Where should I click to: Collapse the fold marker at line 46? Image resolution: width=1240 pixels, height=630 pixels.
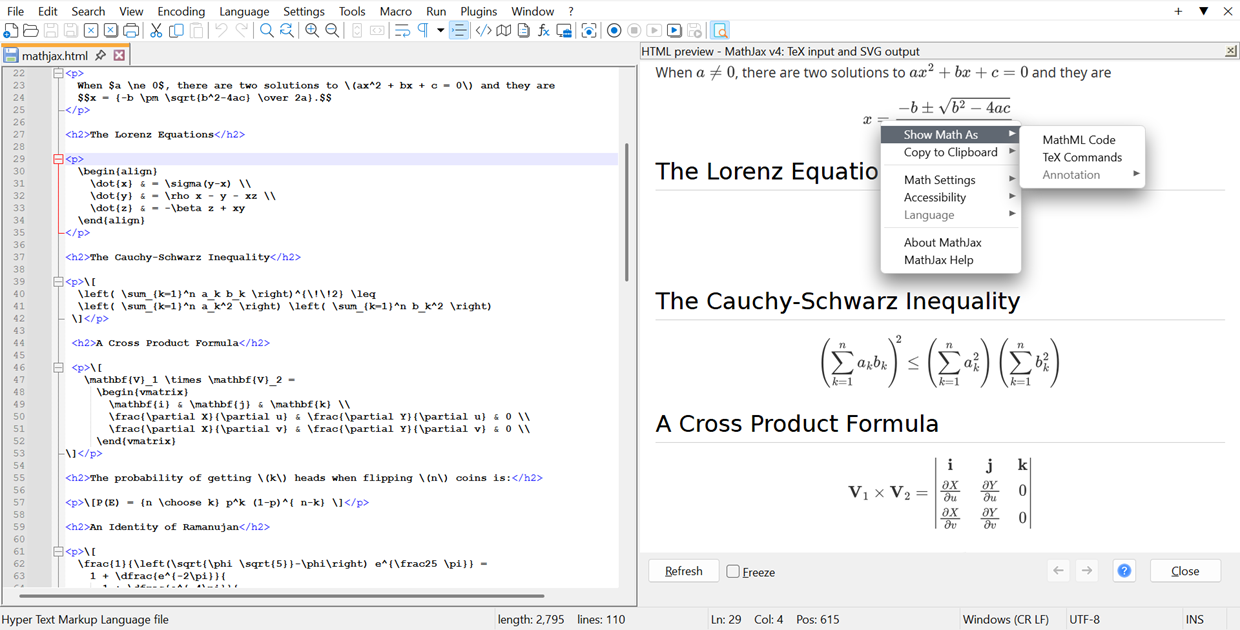58,368
